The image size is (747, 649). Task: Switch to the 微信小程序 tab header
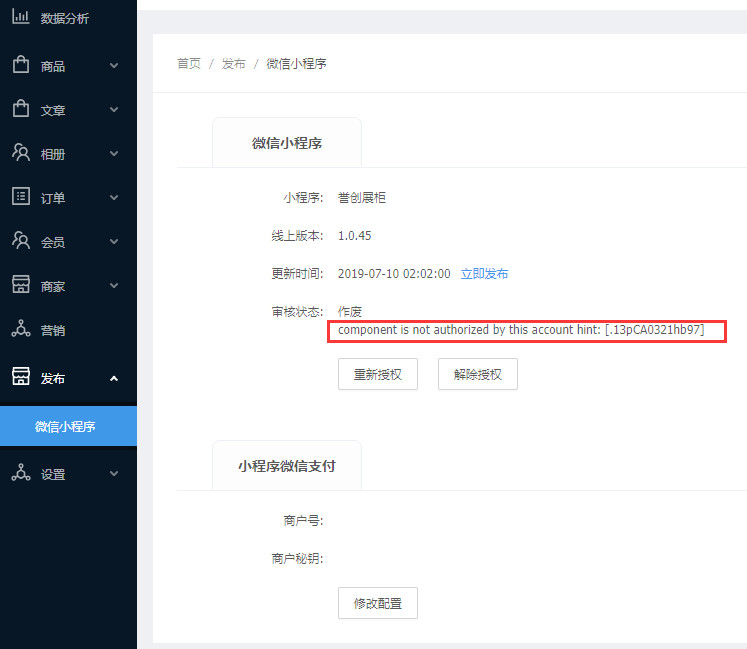(x=287, y=143)
